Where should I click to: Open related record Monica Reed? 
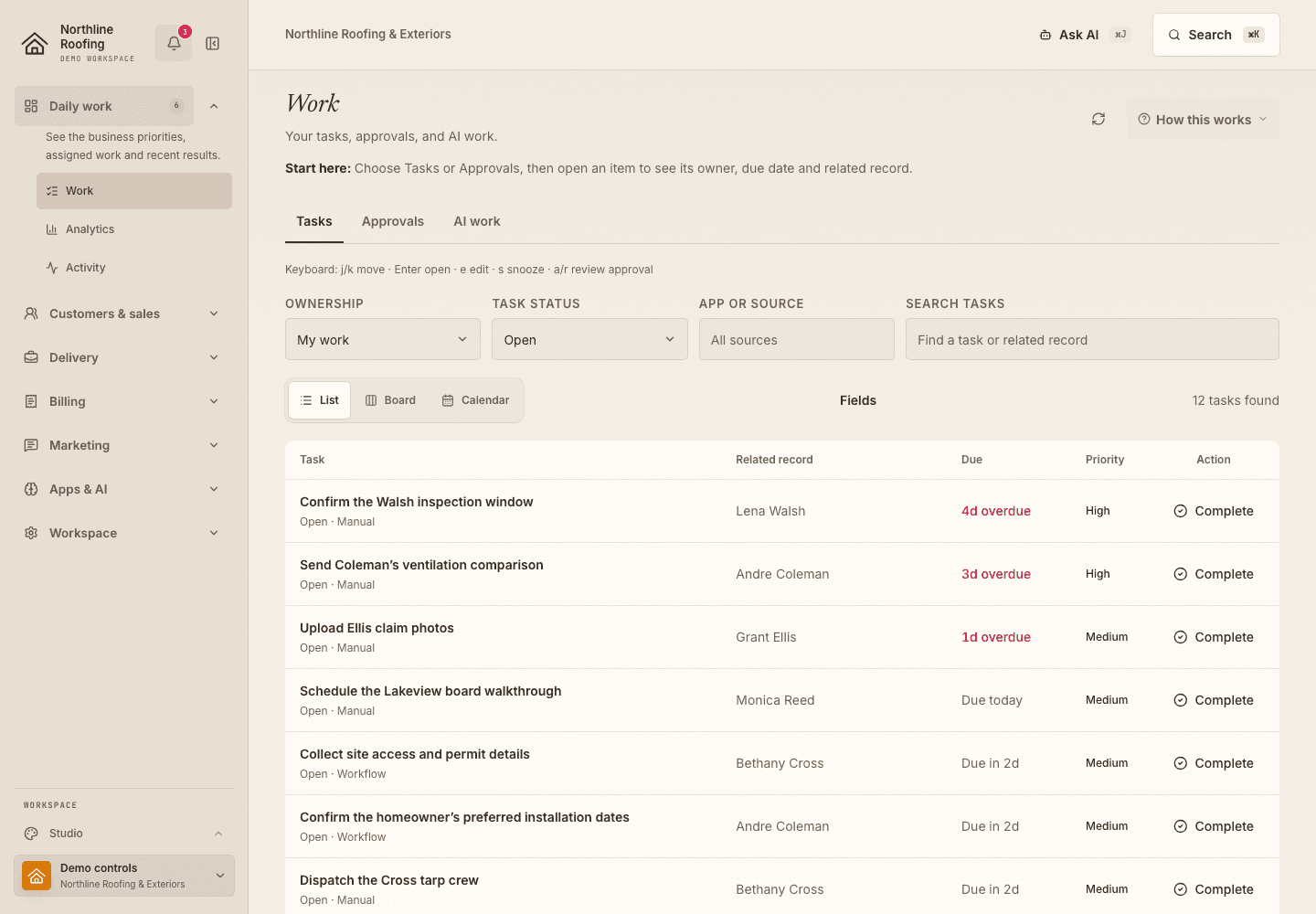(x=775, y=700)
